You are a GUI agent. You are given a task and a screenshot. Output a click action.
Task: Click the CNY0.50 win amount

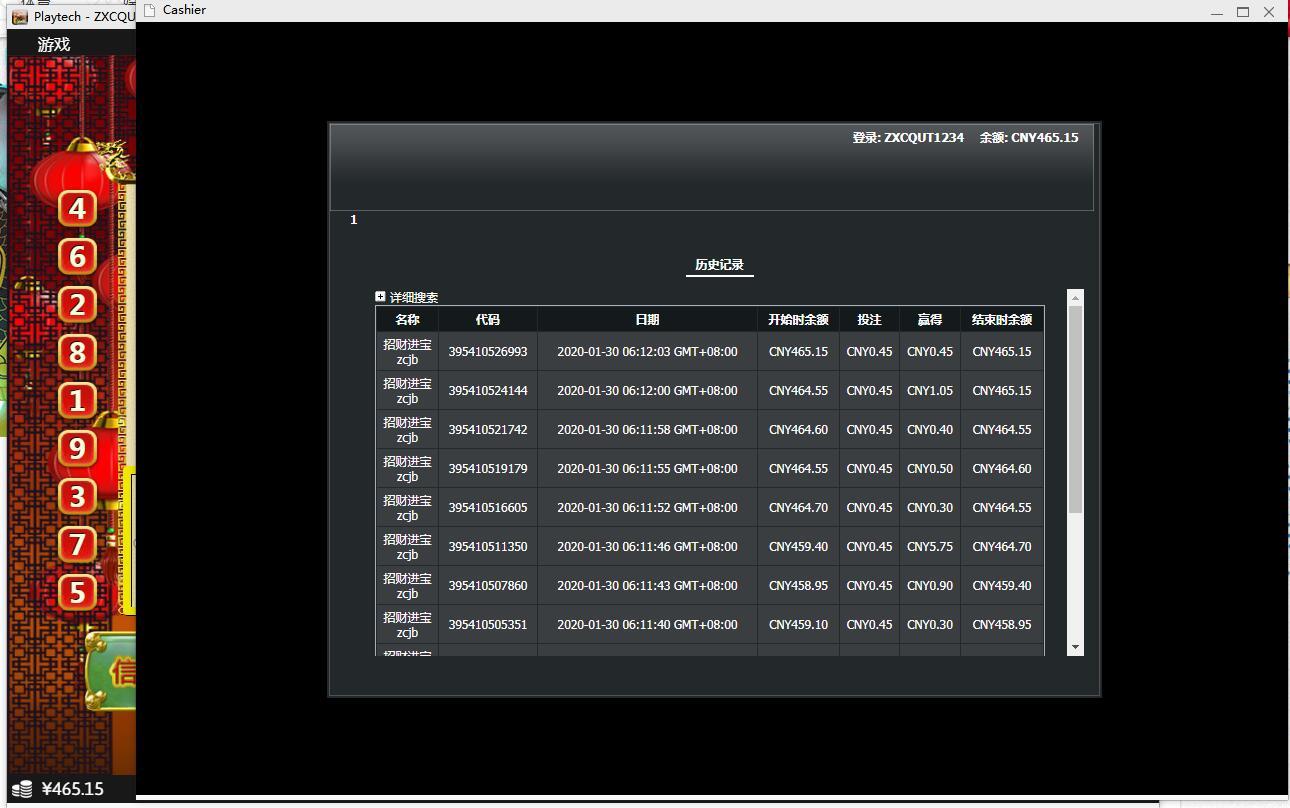[930, 469]
